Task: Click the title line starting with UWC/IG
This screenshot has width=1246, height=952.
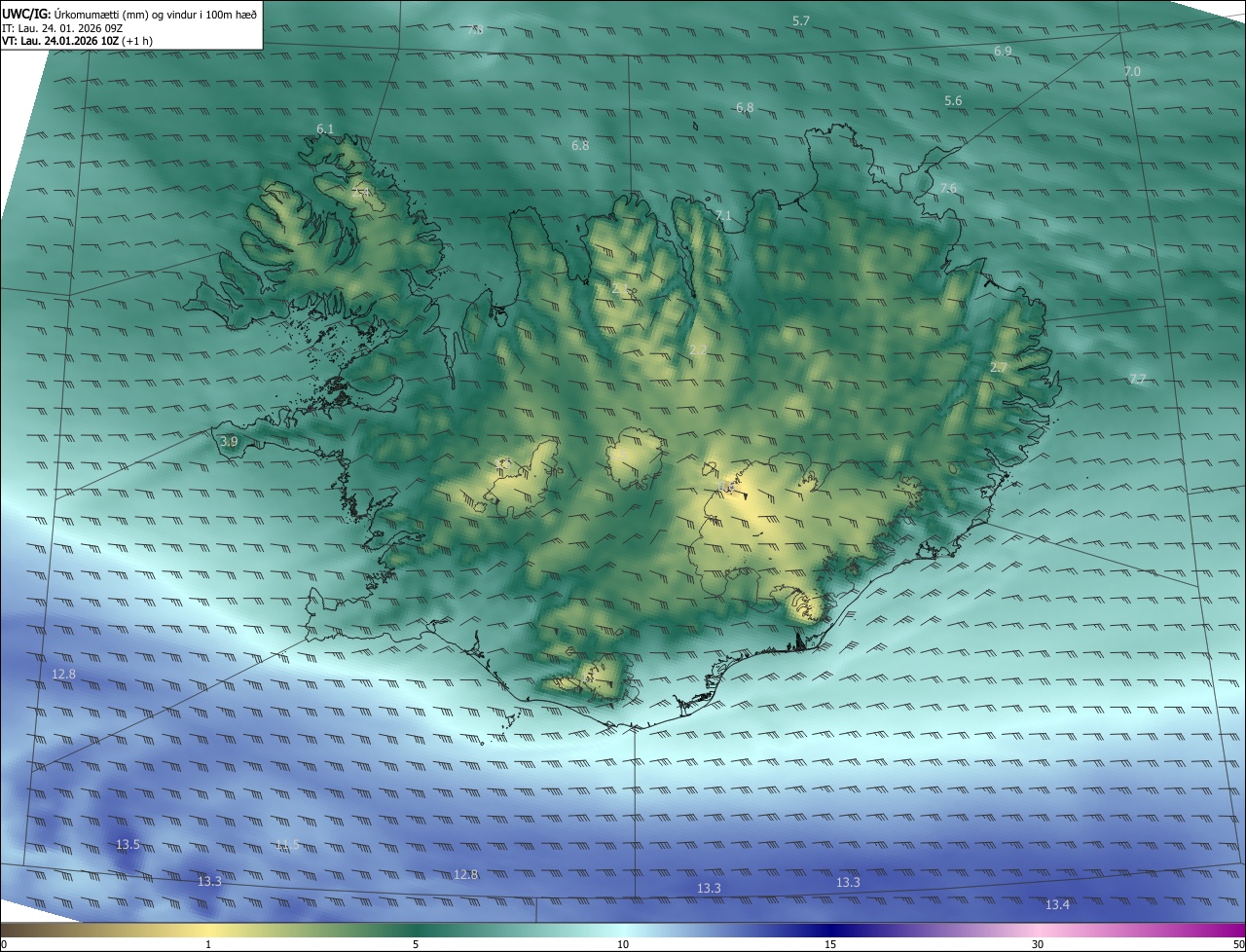Action: [129, 14]
